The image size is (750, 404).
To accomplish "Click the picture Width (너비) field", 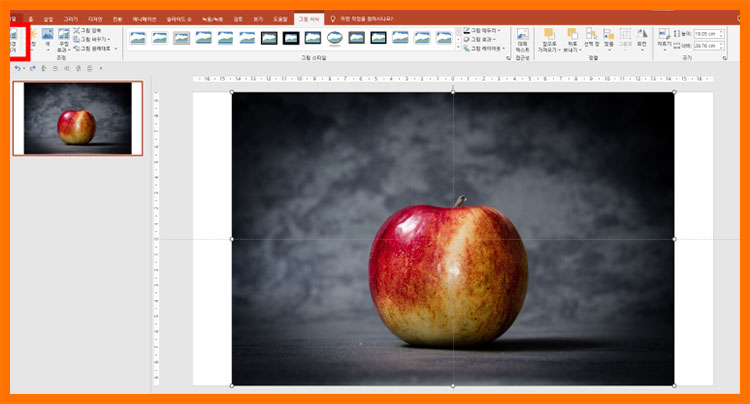I will [x=708, y=46].
